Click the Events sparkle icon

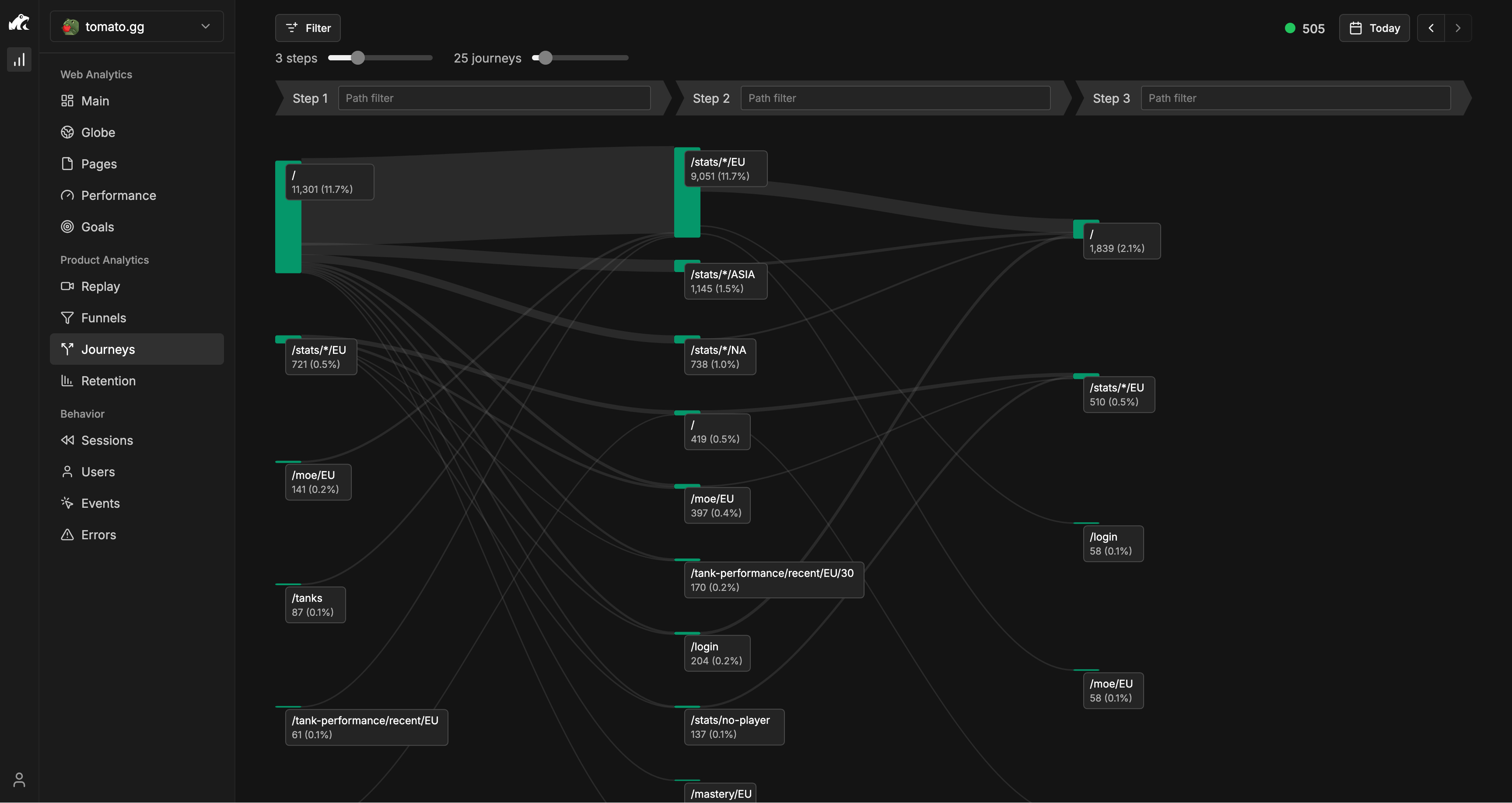point(67,503)
